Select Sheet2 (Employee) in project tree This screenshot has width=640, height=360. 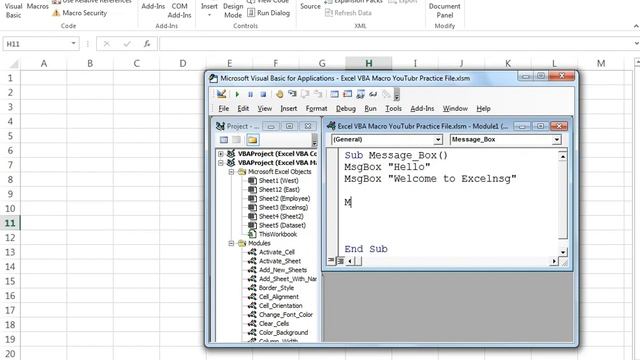284,199
